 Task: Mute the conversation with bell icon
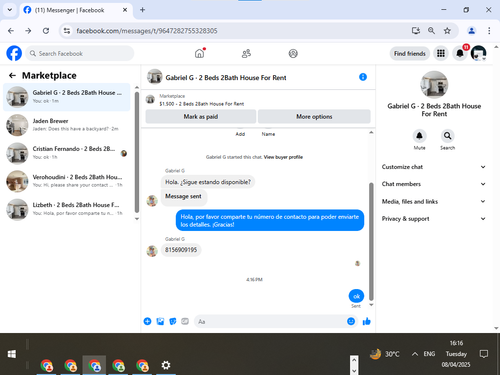[419, 136]
